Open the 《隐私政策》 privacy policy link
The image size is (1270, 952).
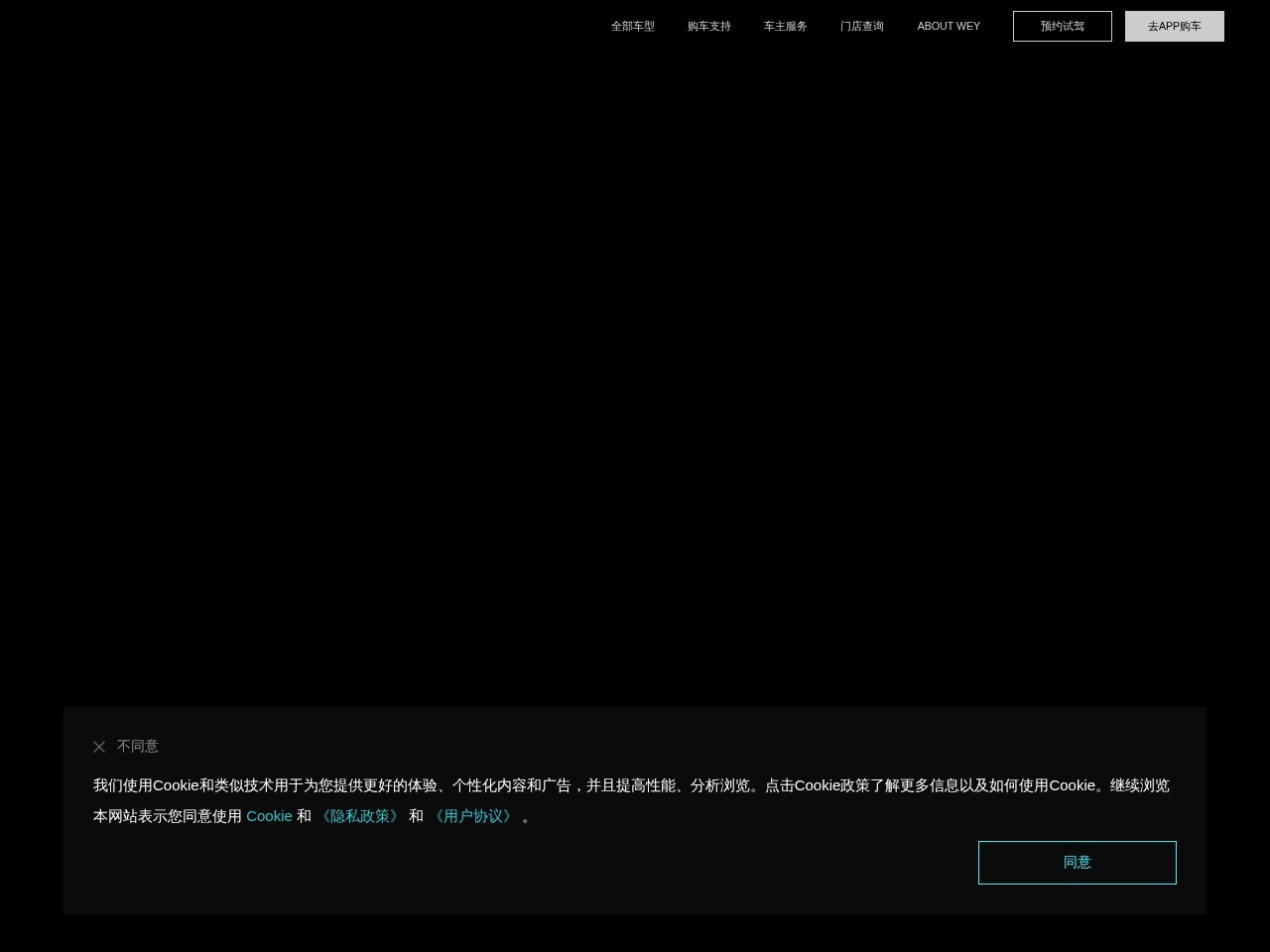360,816
